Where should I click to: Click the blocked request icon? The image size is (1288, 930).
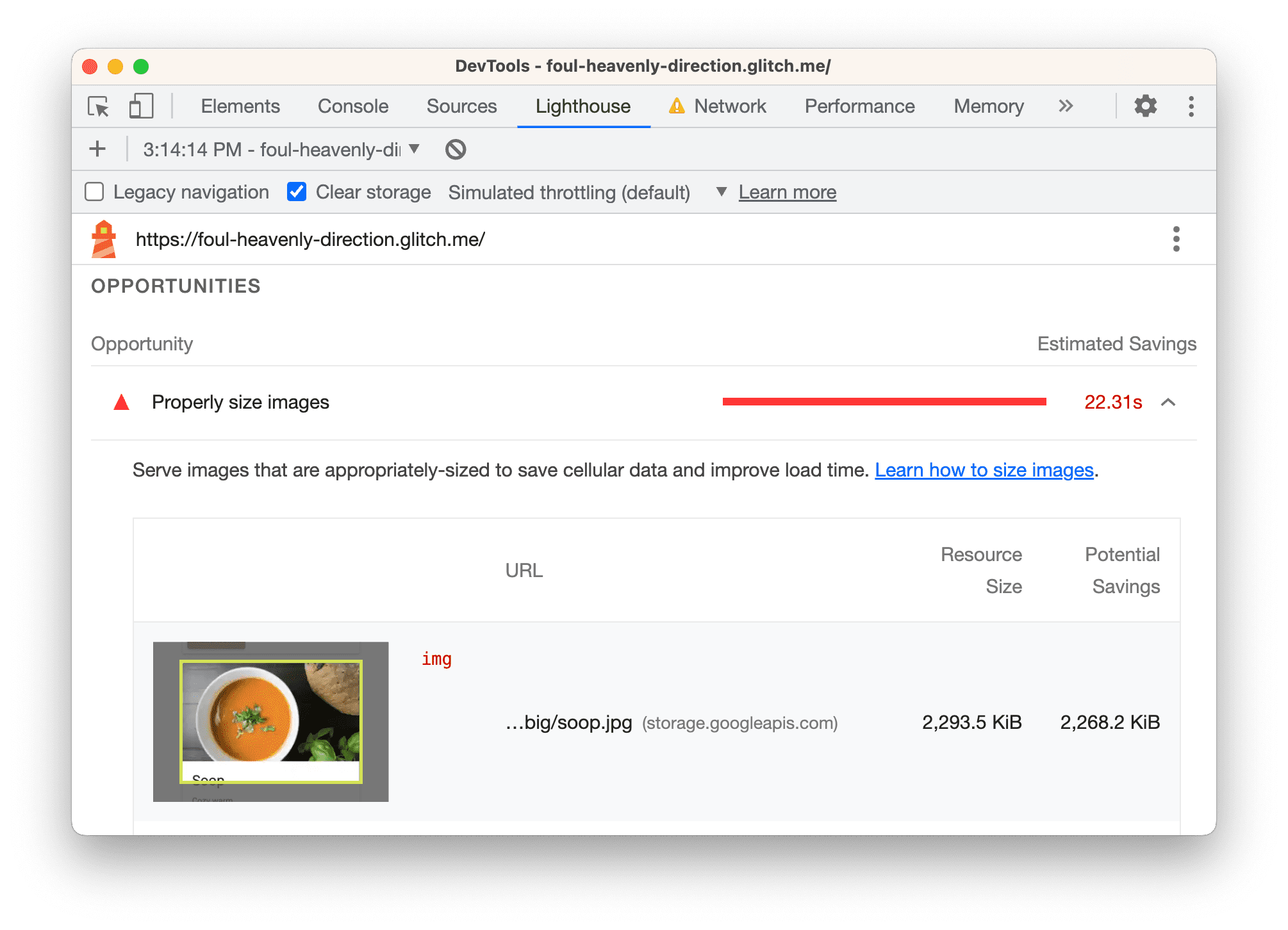[x=456, y=150]
